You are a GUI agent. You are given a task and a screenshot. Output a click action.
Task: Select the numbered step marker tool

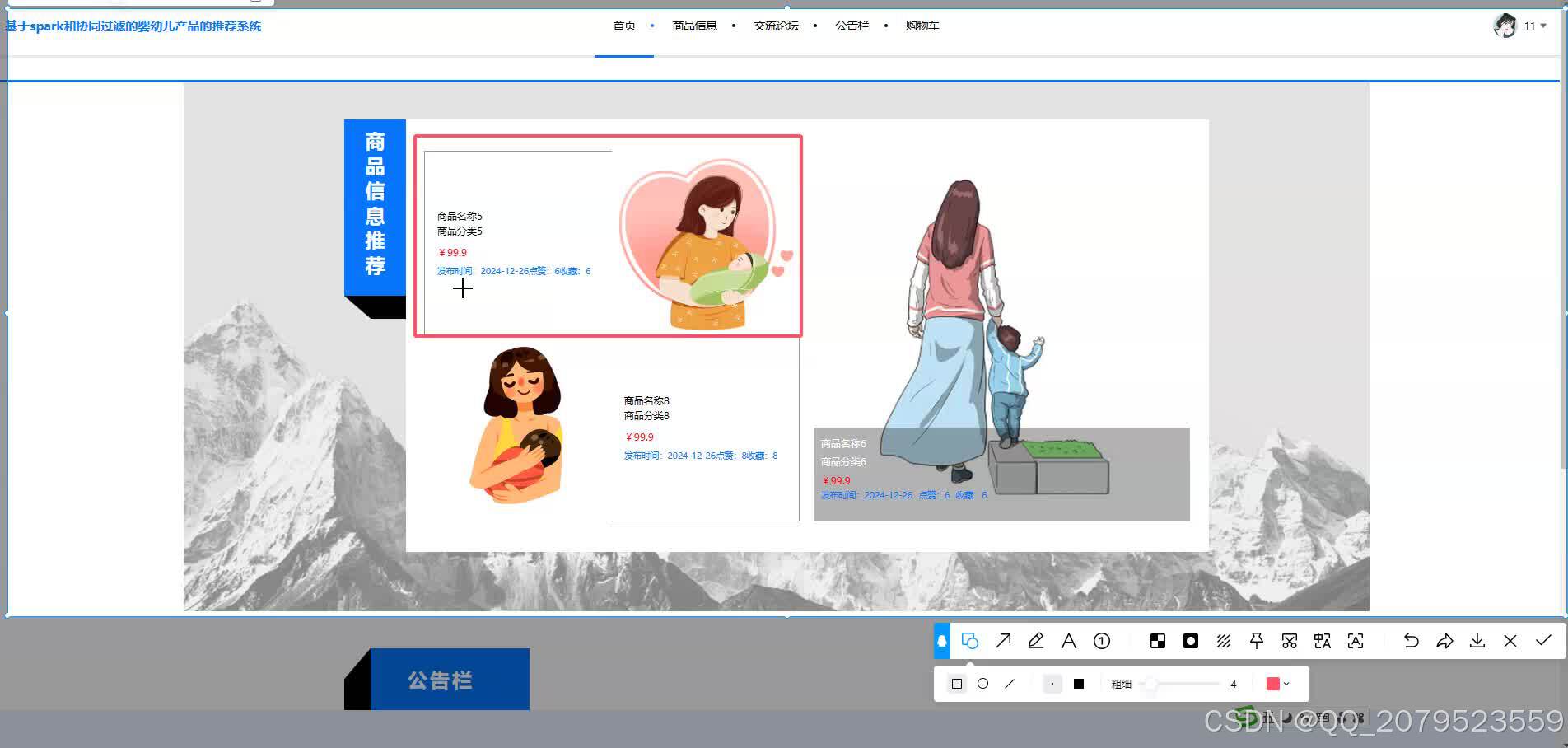click(1102, 640)
